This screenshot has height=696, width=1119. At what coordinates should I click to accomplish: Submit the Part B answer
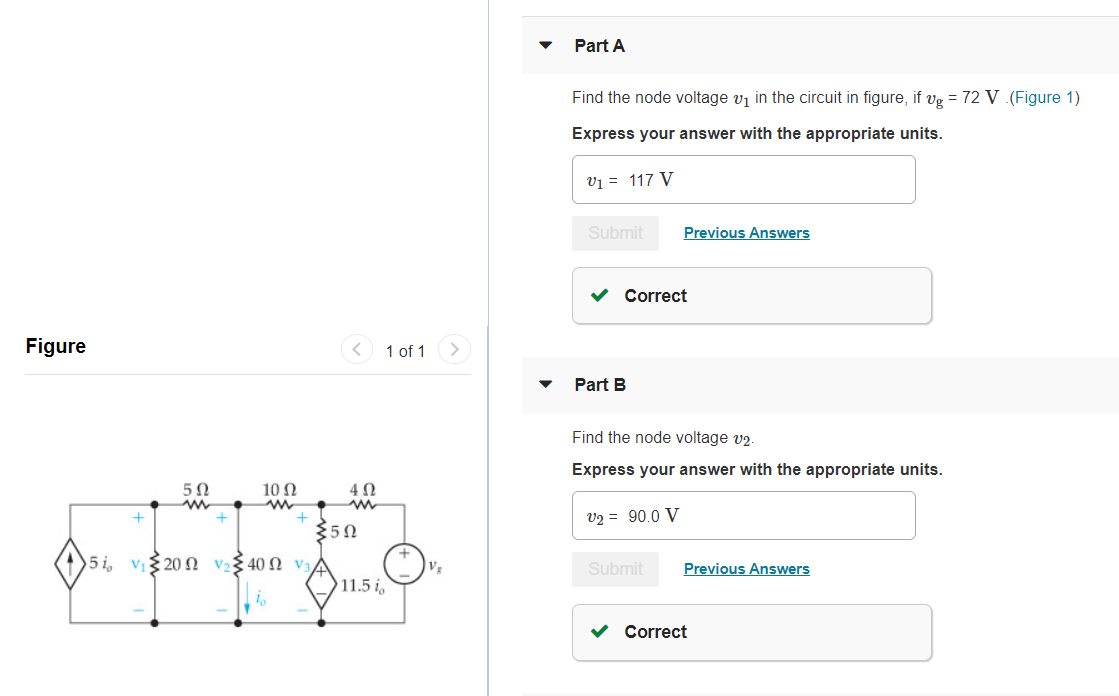click(x=615, y=569)
